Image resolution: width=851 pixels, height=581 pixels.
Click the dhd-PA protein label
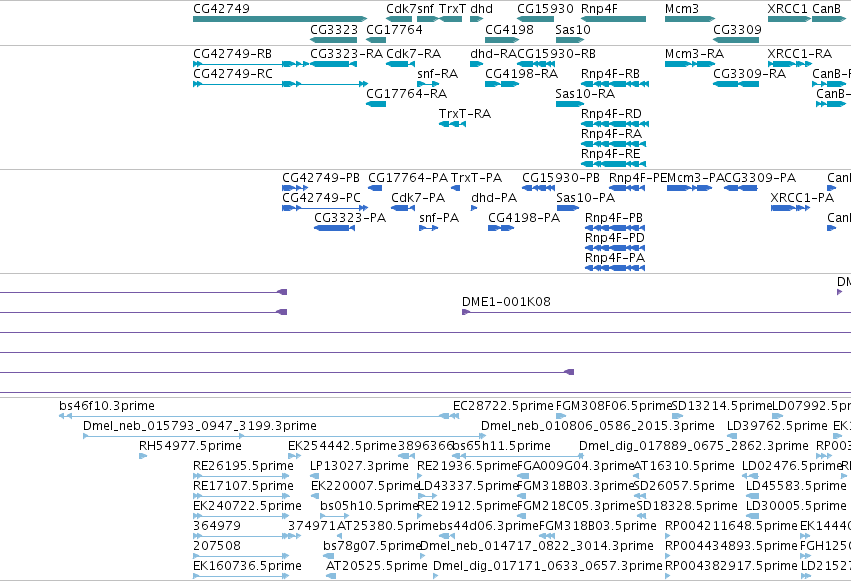coord(494,198)
